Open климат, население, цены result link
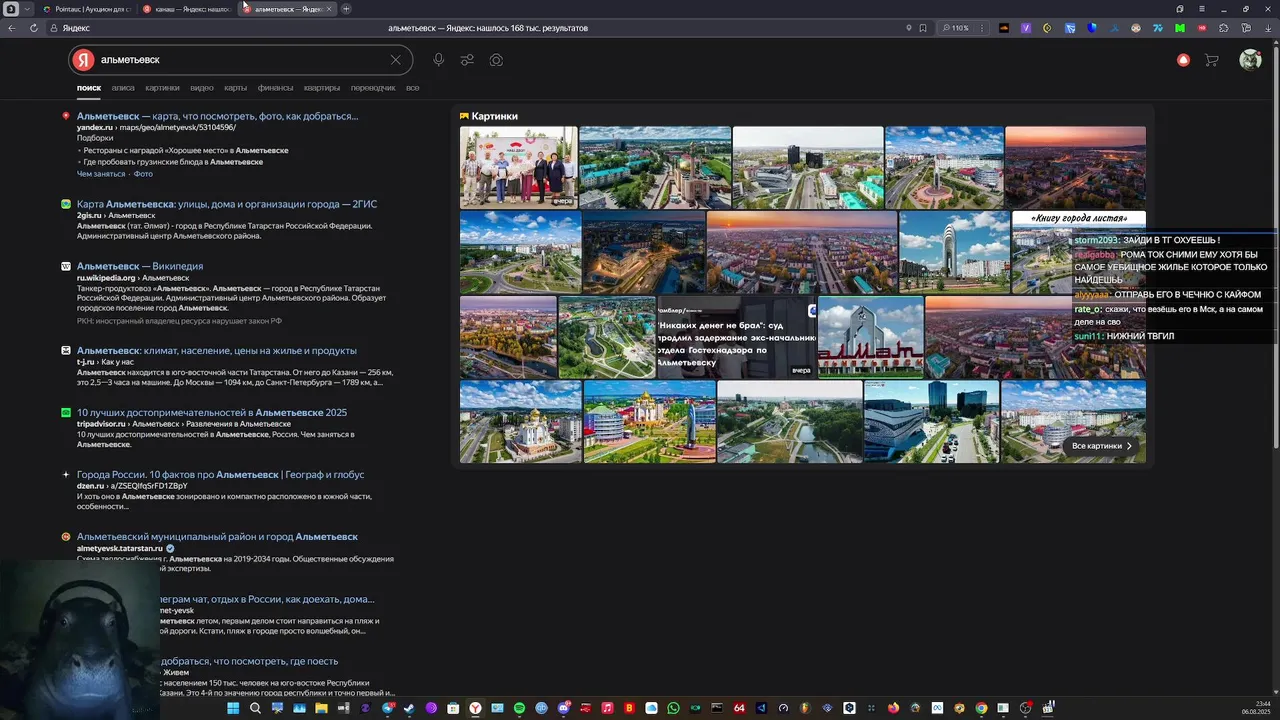This screenshot has width=1280, height=720. 216,351
